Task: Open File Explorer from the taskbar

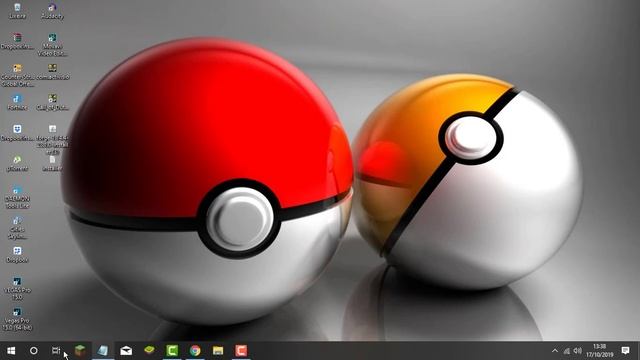Action: coord(218,351)
